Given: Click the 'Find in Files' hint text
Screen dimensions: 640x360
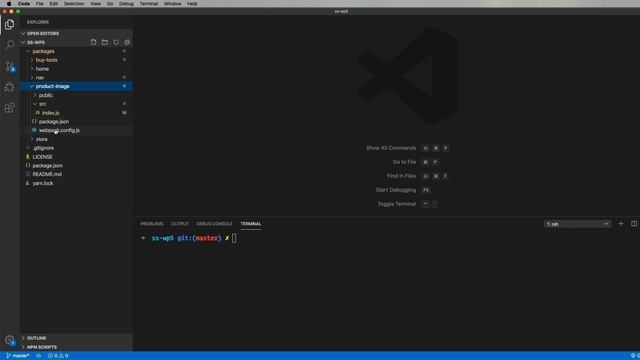Looking at the screenshot, I should (401, 176).
